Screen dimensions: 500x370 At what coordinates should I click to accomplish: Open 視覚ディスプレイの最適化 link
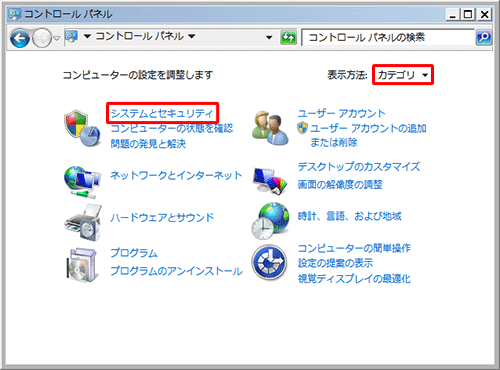(354, 278)
